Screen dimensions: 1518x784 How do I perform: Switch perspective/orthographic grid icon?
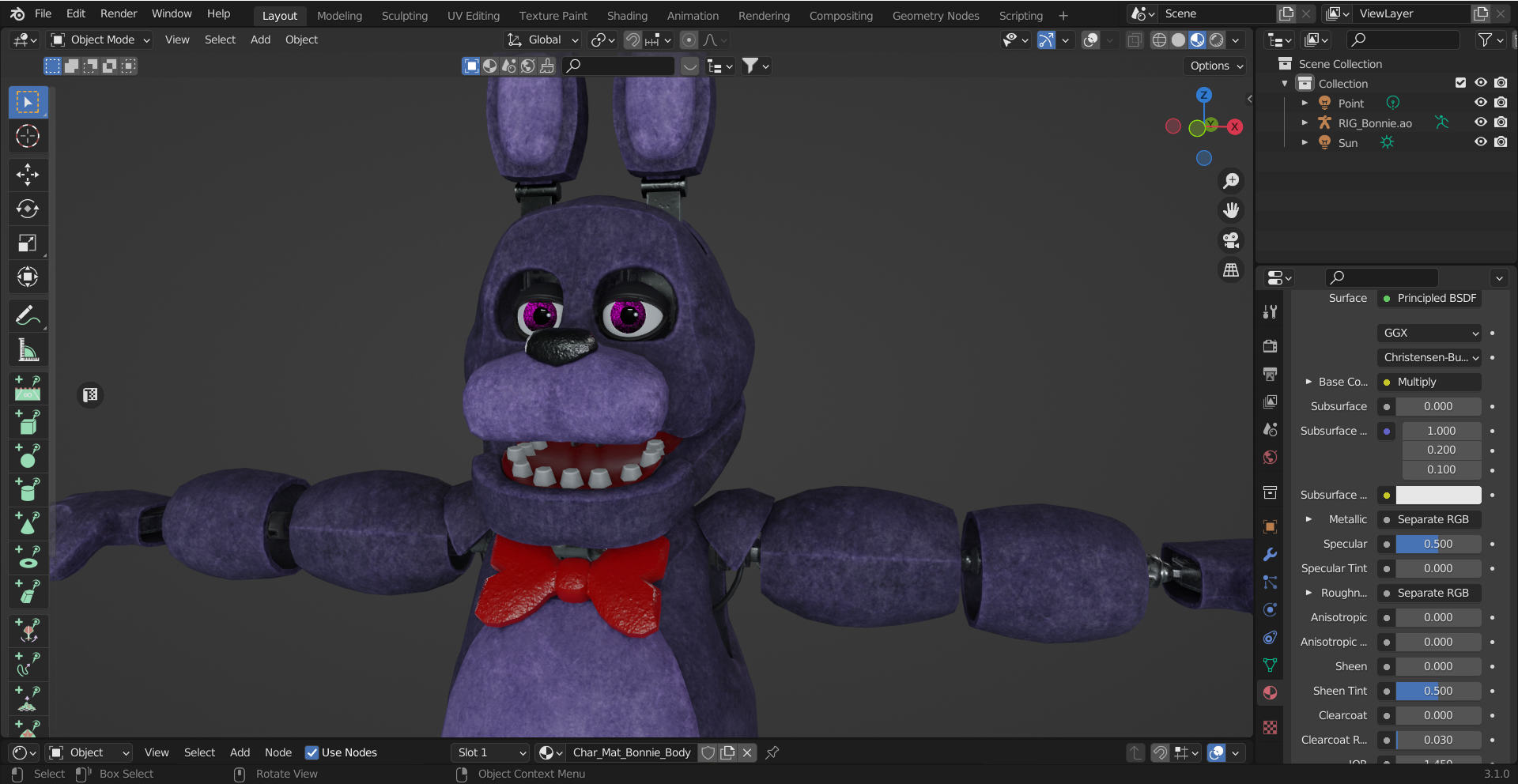[1231, 270]
